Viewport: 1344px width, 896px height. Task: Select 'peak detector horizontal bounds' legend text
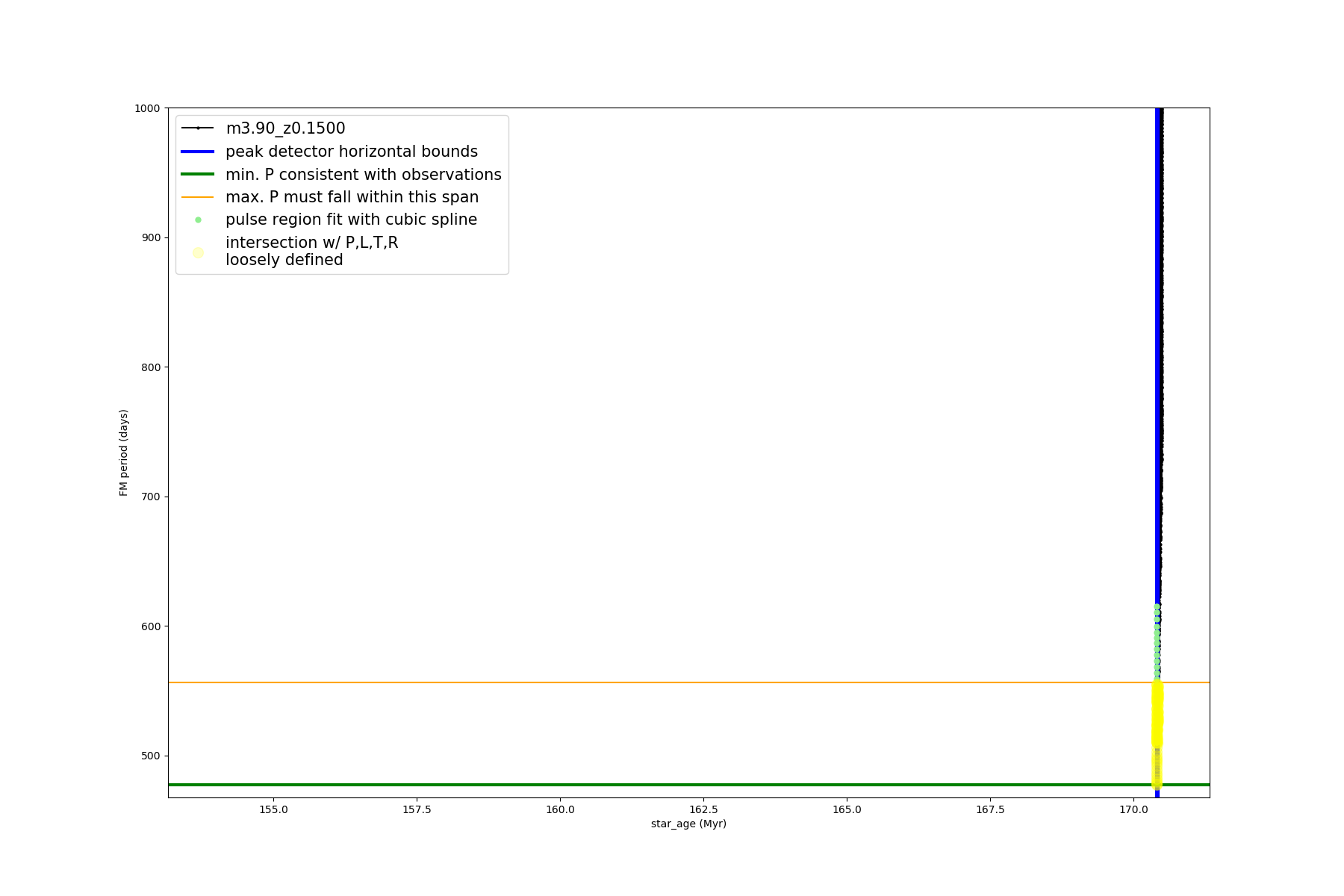tap(351, 152)
